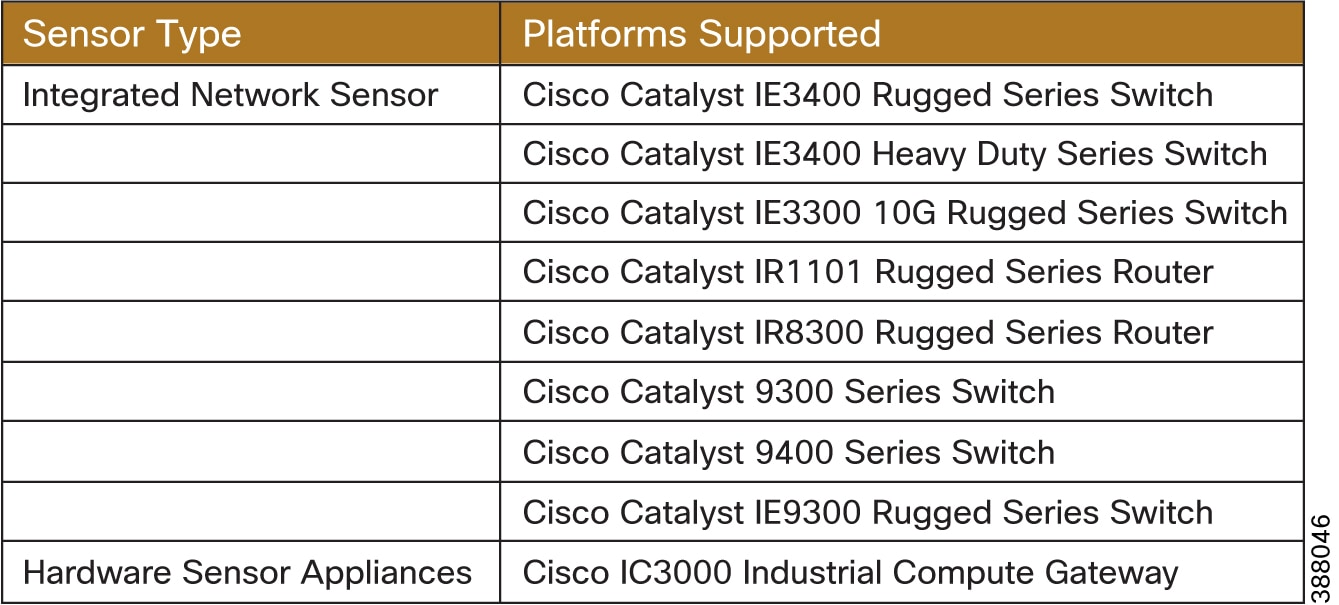Click empty Sensor Type cell beside IE3400 Heavy Duty
This screenshot has width=1339, height=605.
tap(250, 154)
